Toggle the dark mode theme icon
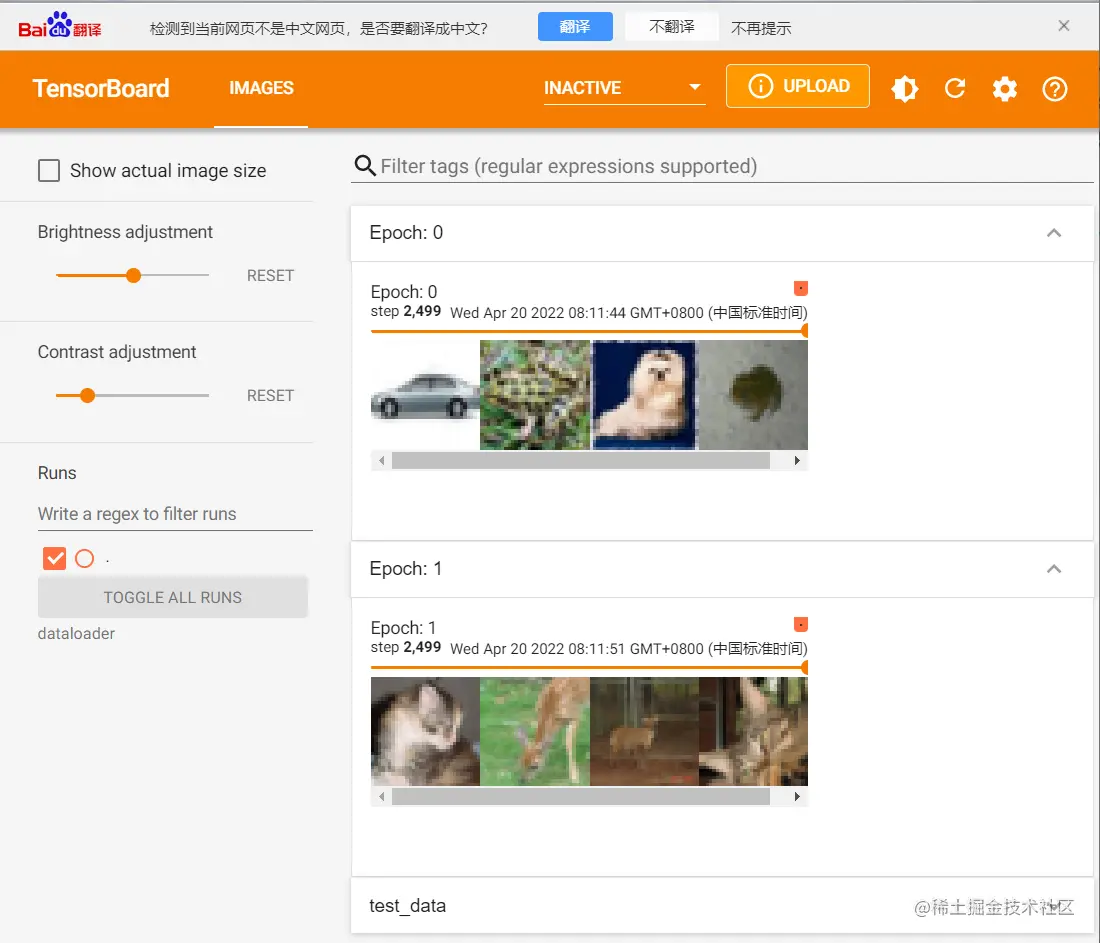The height and width of the screenshot is (943, 1100). [904, 89]
